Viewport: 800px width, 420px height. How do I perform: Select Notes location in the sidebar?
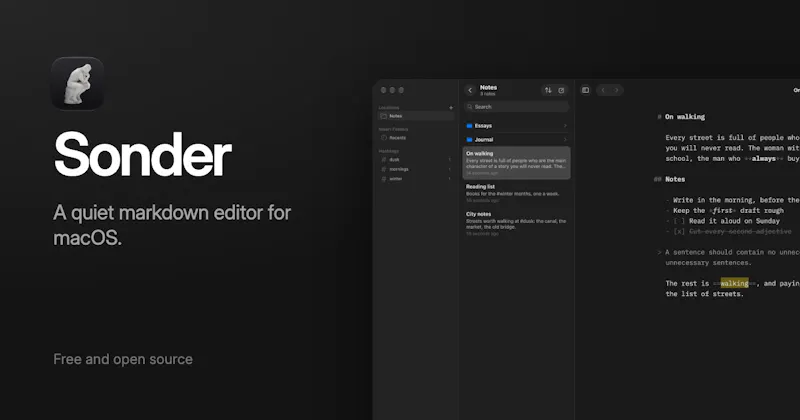point(416,116)
